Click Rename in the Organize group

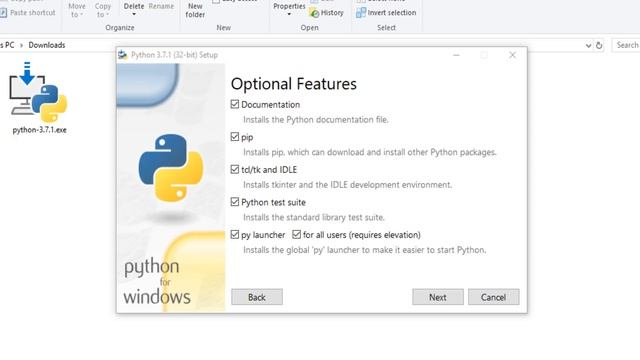click(161, 7)
